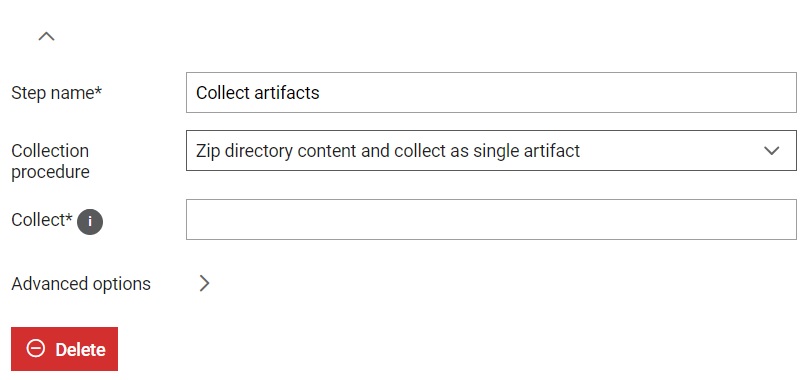Click the chevron icon next to Advanced options
This screenshot has height=380, width=805.
204,283
